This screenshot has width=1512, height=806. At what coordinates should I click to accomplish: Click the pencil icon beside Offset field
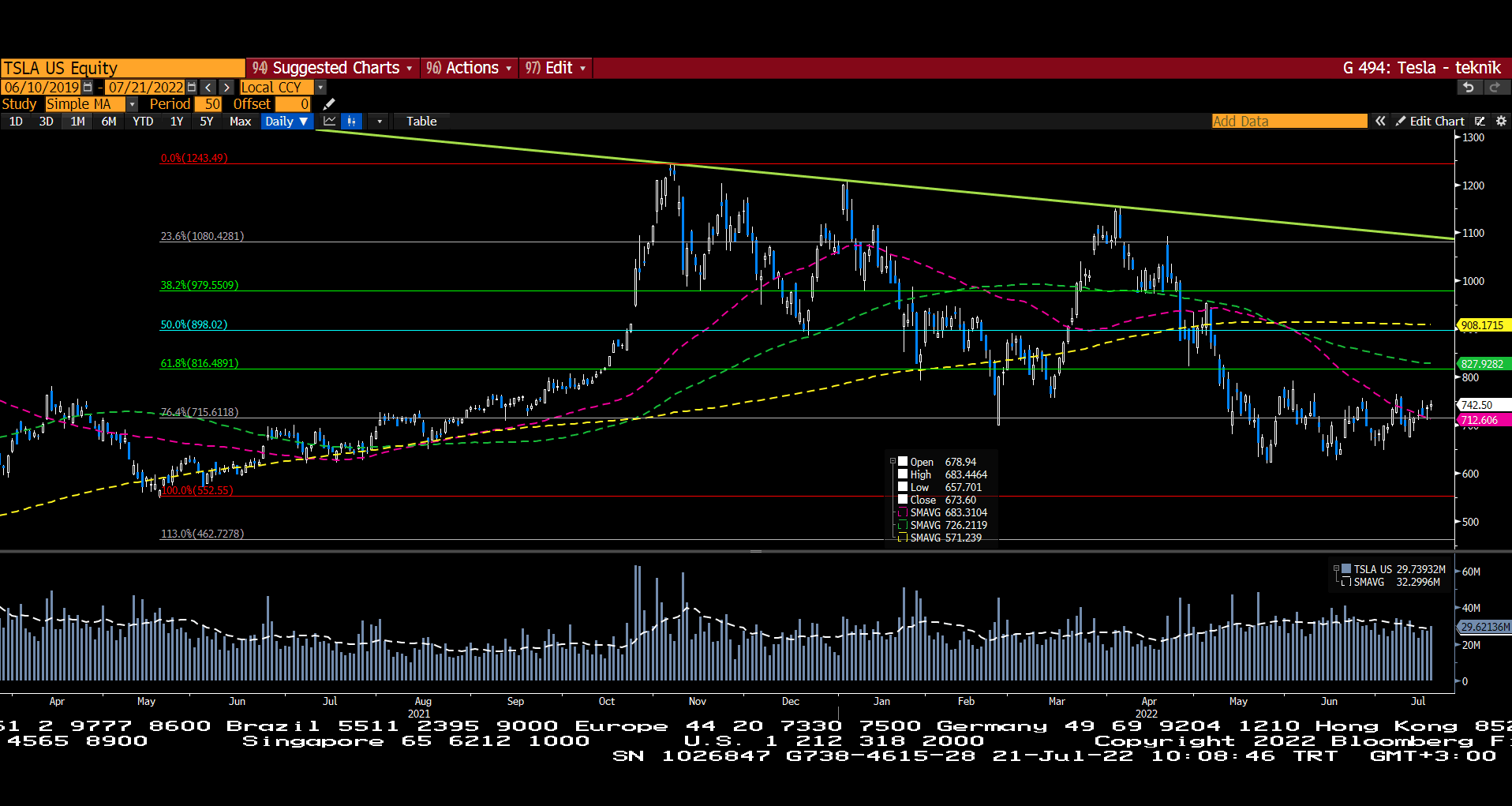[x=329, y=104]
